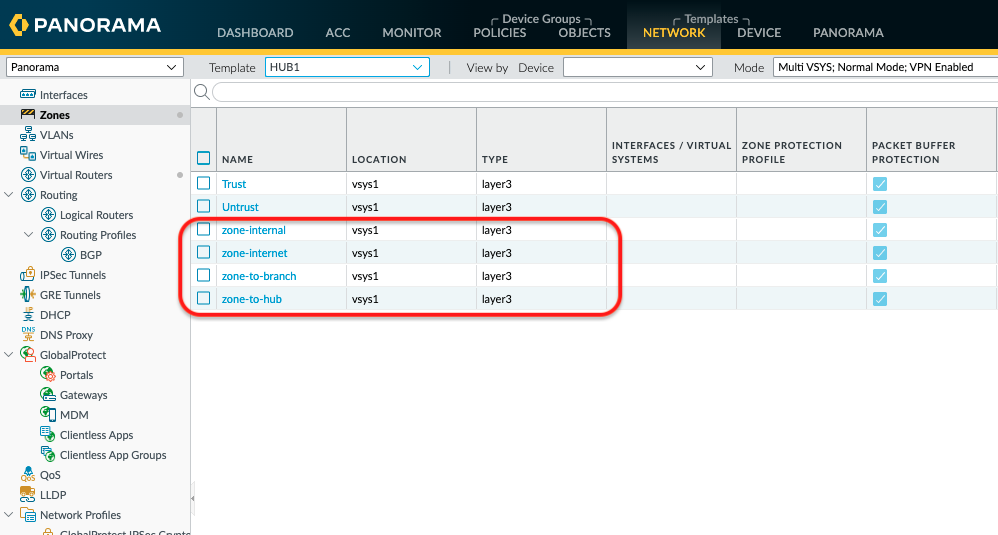Collapse the Routing Profiles tree node
This screenshot has height=535, width=998.
tap(29, 234)
